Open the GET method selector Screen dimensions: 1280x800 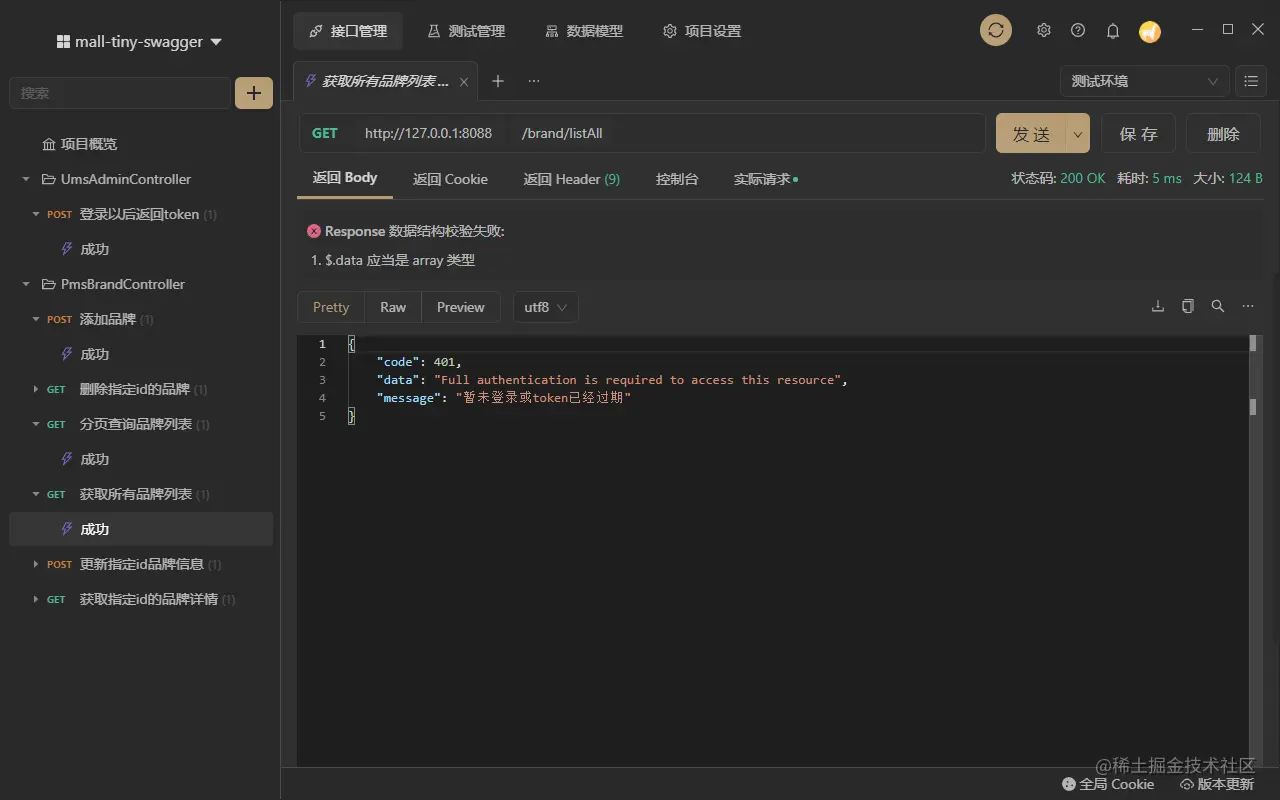pyautogui.click(x=325, y=133)
